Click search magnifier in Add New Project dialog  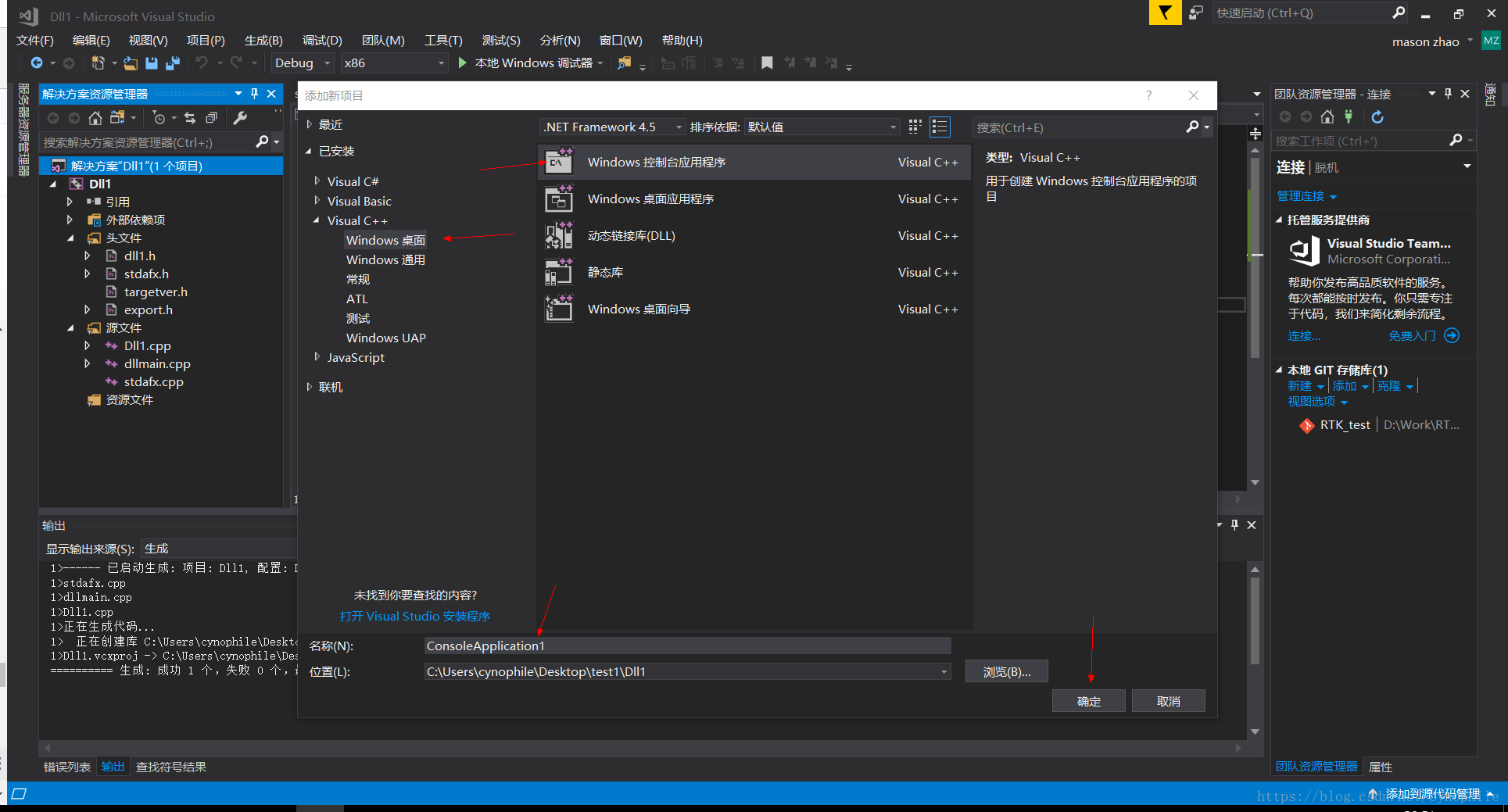coord(1192,127)
